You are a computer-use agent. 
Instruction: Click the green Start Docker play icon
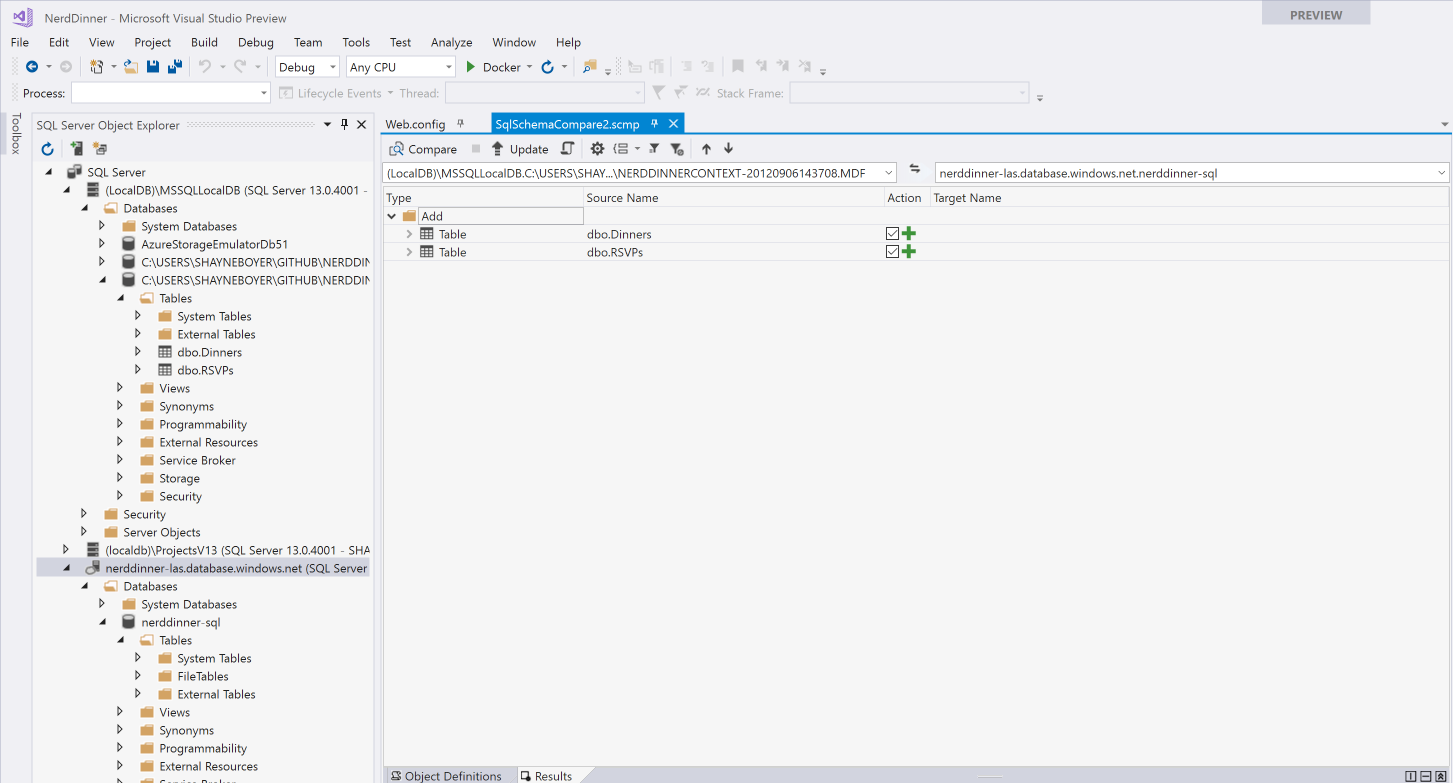[x=471, y=67]
